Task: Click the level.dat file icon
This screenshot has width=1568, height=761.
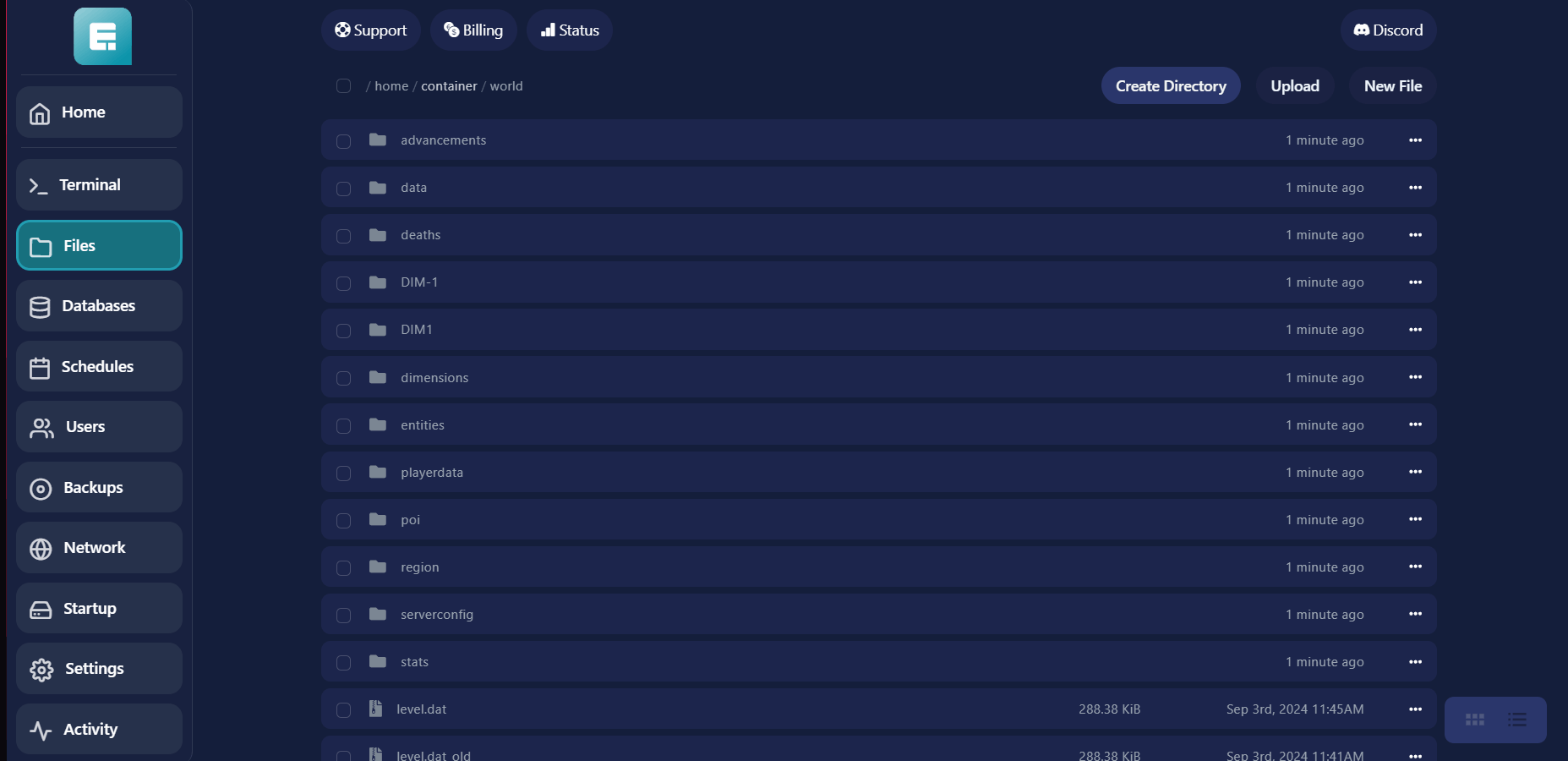Action: 376,709
